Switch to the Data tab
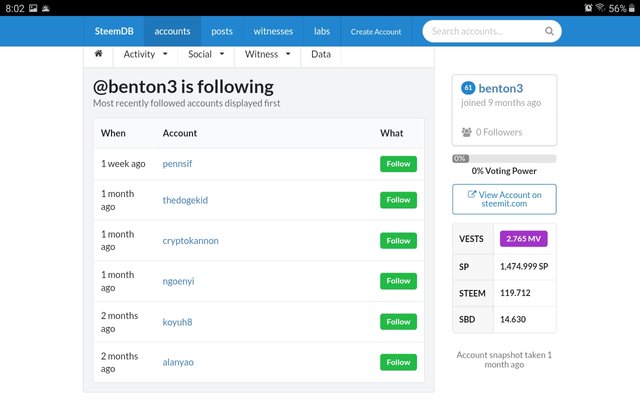The image size is (640, 400). tap(321, 54)
